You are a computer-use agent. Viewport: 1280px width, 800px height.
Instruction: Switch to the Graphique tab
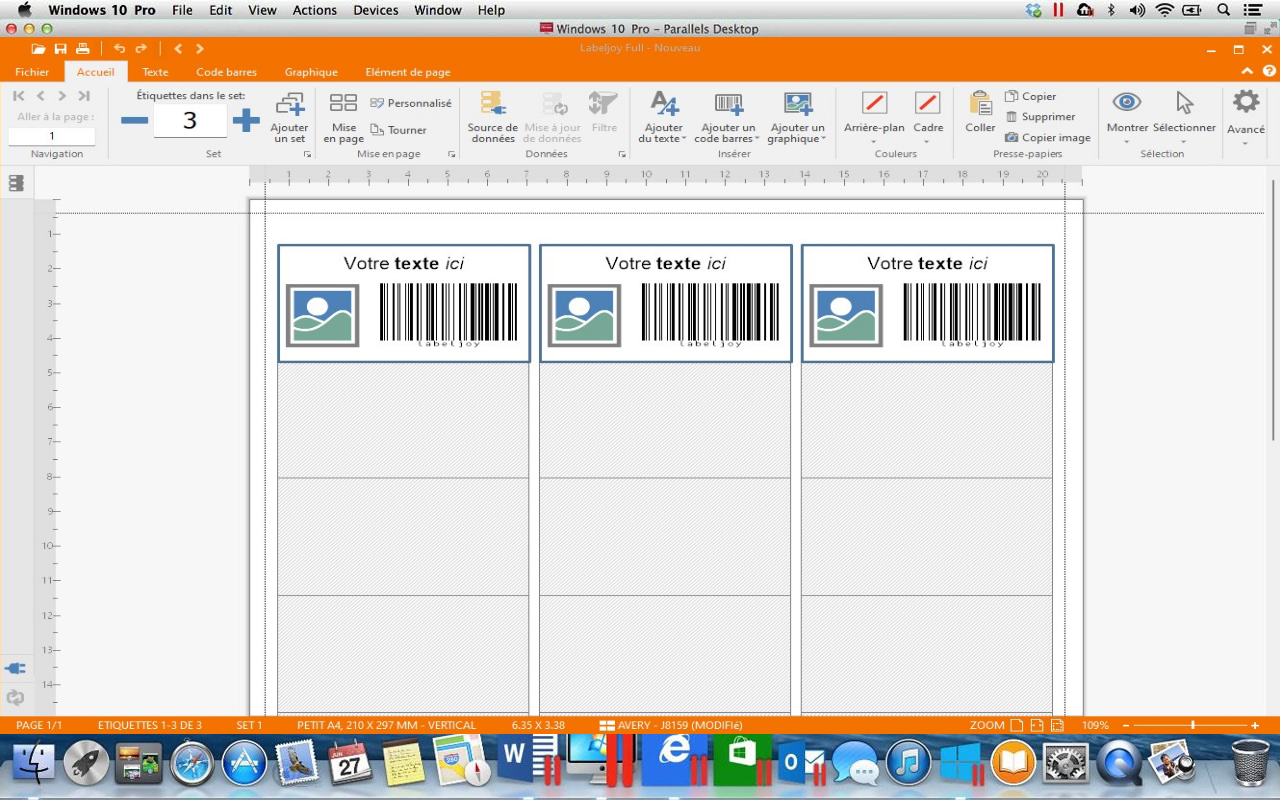coord(311,72)
